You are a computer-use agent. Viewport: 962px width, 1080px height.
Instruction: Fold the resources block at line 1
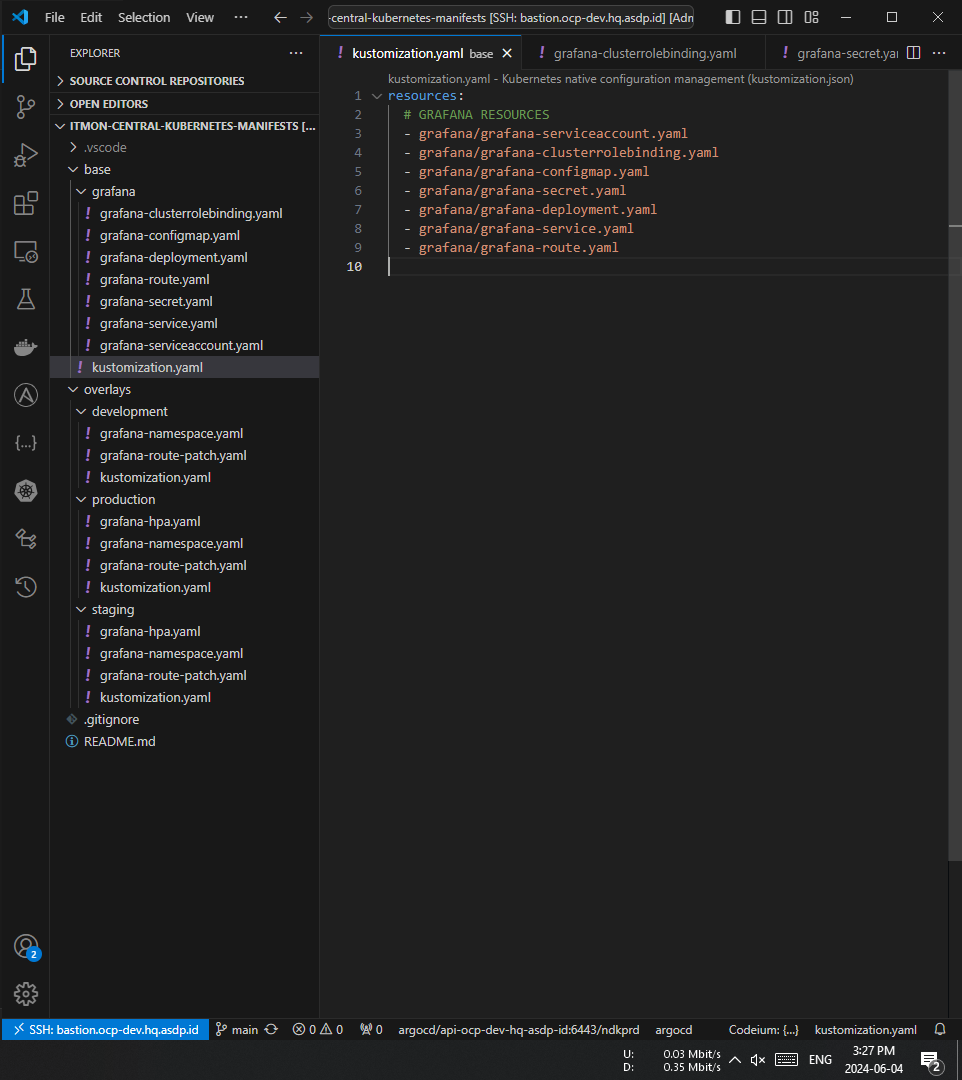(x=377, y=96)
